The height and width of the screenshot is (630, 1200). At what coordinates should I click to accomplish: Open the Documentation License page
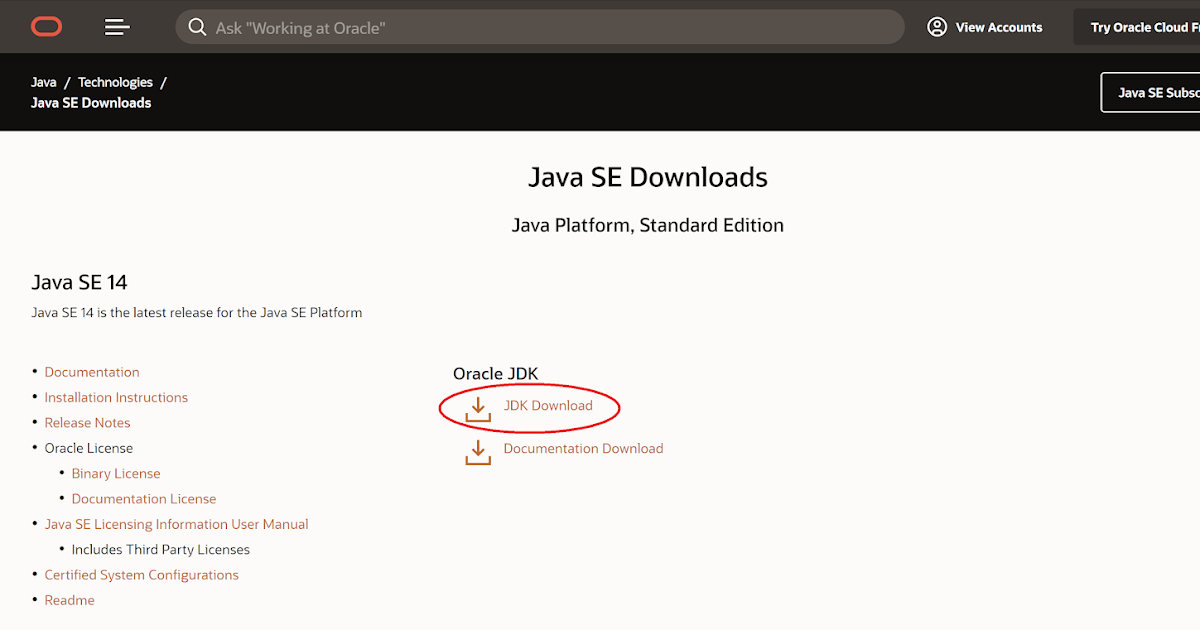[x=143, y=498]
